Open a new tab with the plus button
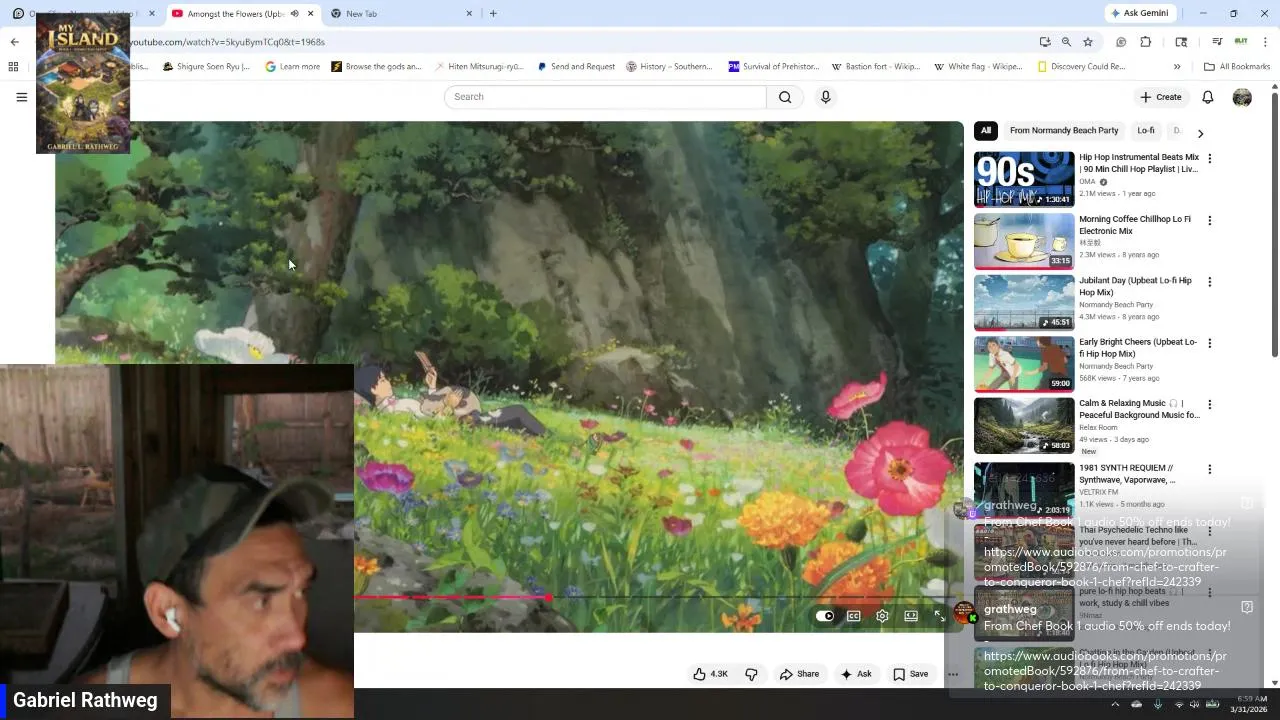This screenshot has height=720, width=1280. click(x=493, y=14)
